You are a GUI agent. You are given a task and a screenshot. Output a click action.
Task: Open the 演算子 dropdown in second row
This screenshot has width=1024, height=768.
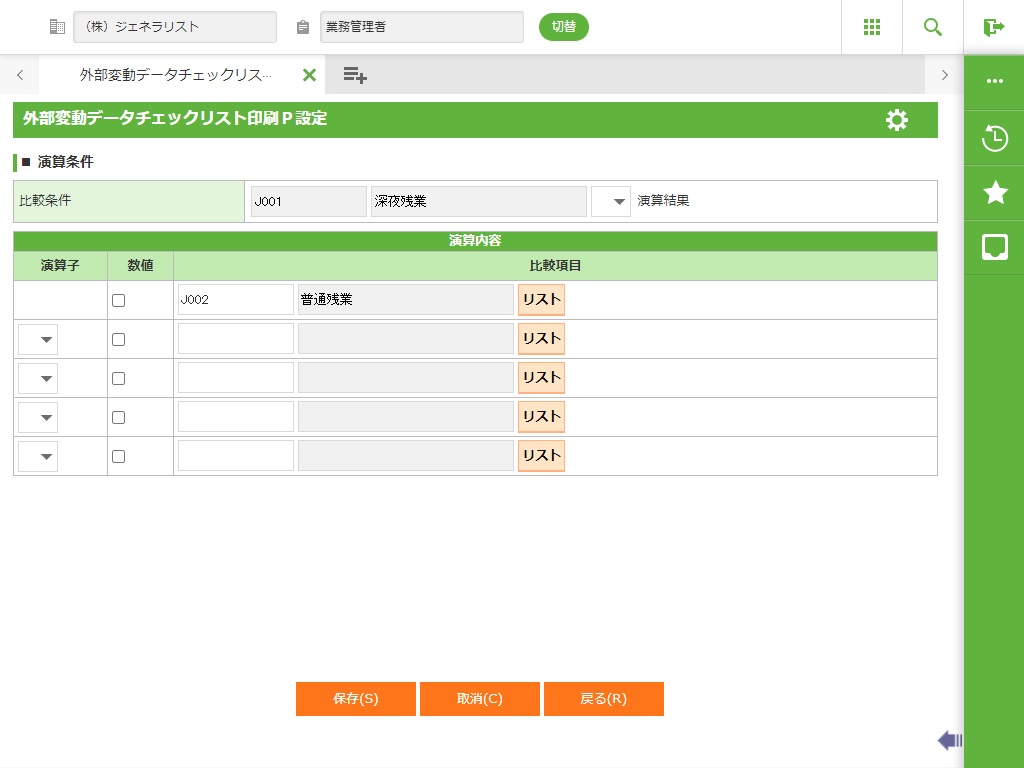coord(38,340)
